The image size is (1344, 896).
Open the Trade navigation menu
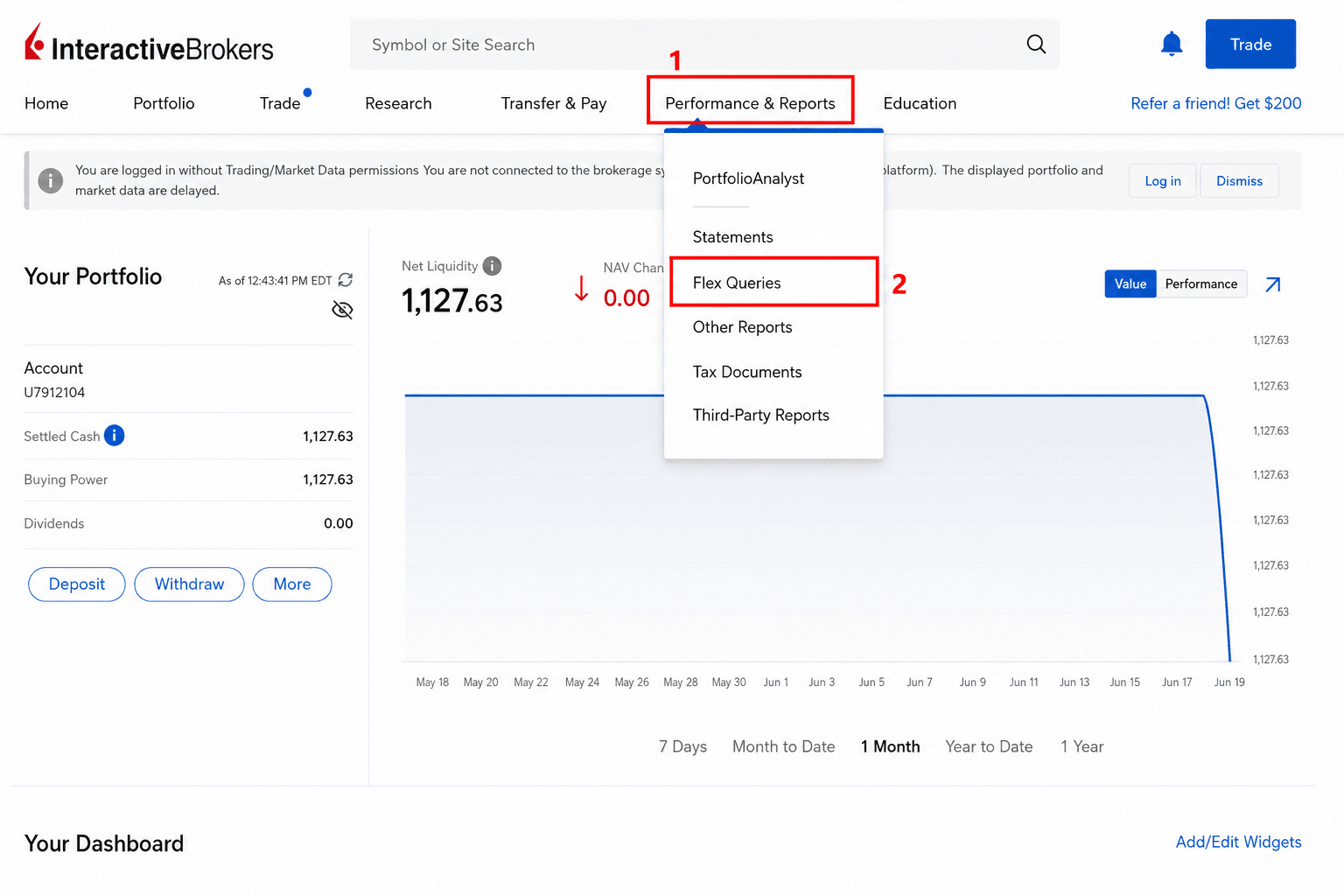click(280, 103)
